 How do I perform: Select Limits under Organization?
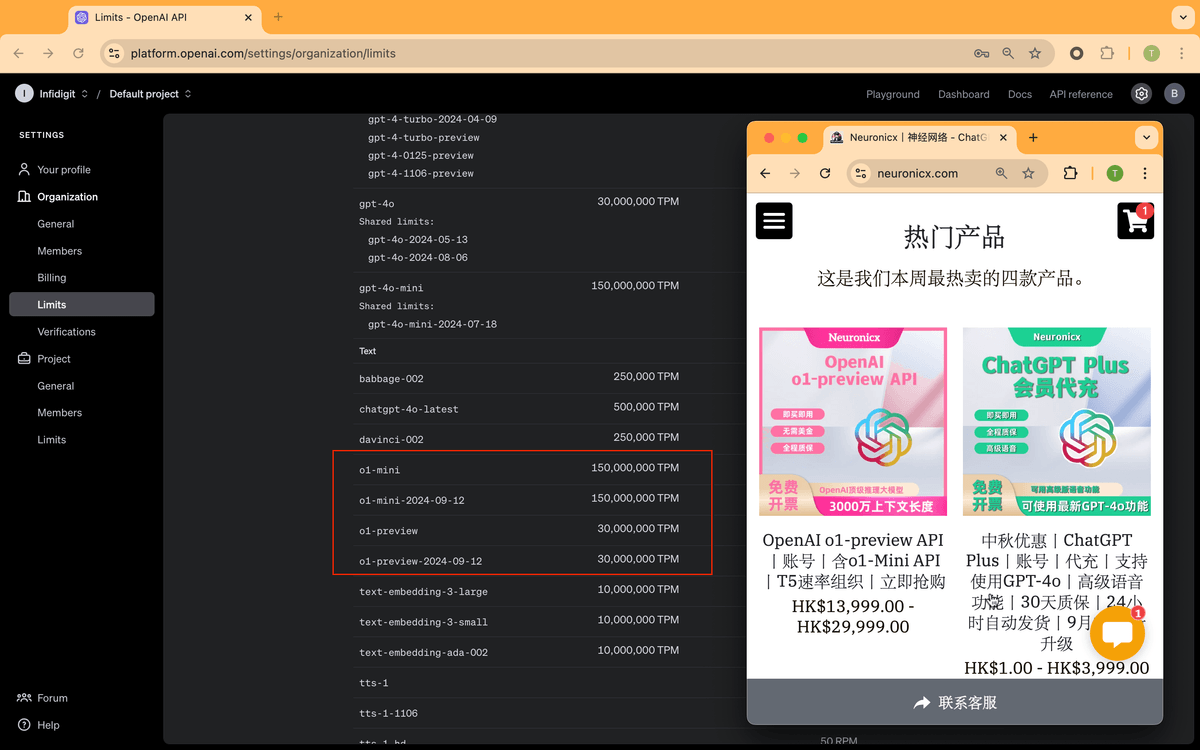coord(82,304)
